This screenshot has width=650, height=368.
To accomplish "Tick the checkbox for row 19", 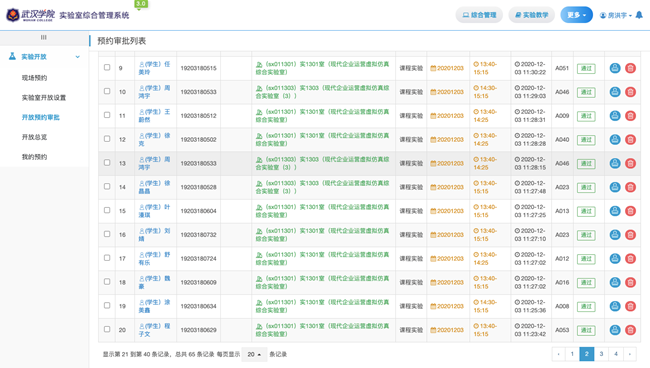I will coord(107,305).
